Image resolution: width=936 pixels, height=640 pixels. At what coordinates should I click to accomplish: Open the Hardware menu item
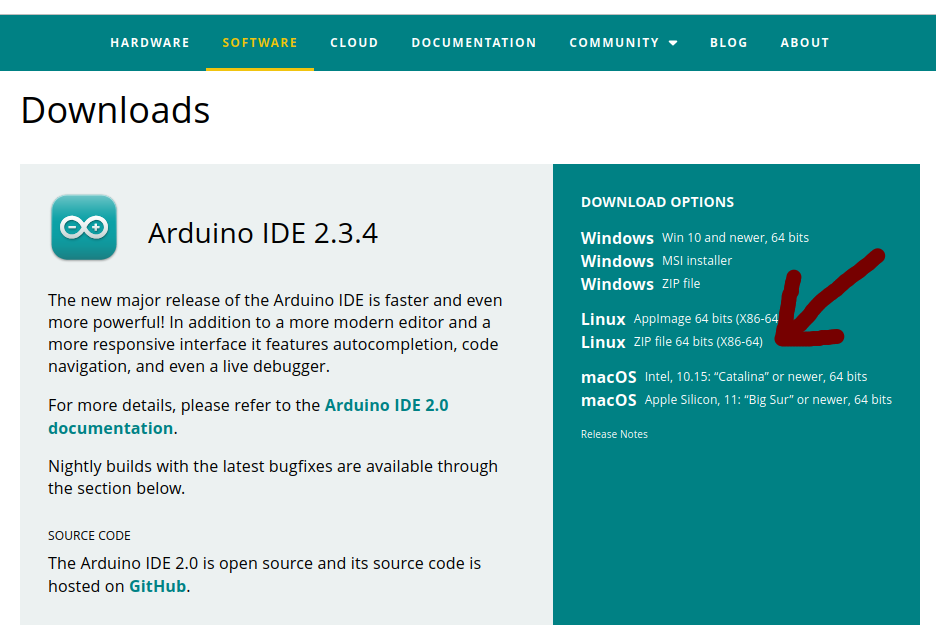(x=150, y=43)
